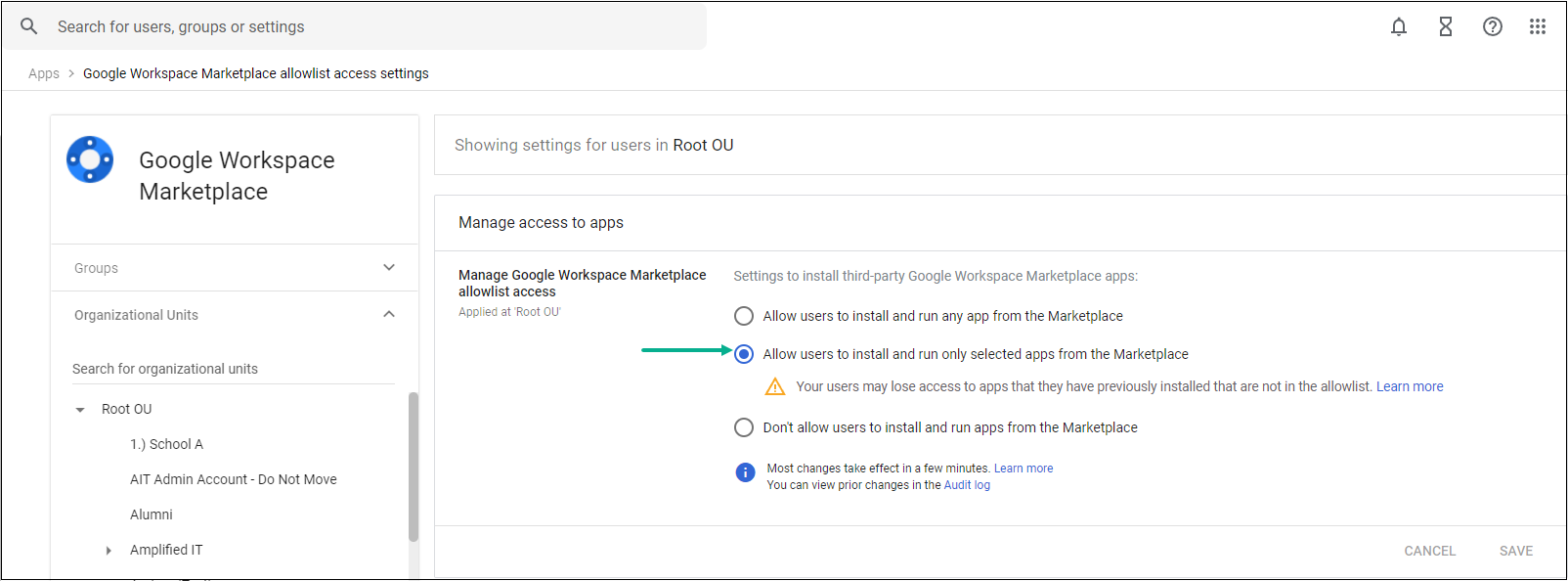The image size is (1568, 581).
Task: Select Allow users to install any app
Action: tap(744, 316)
